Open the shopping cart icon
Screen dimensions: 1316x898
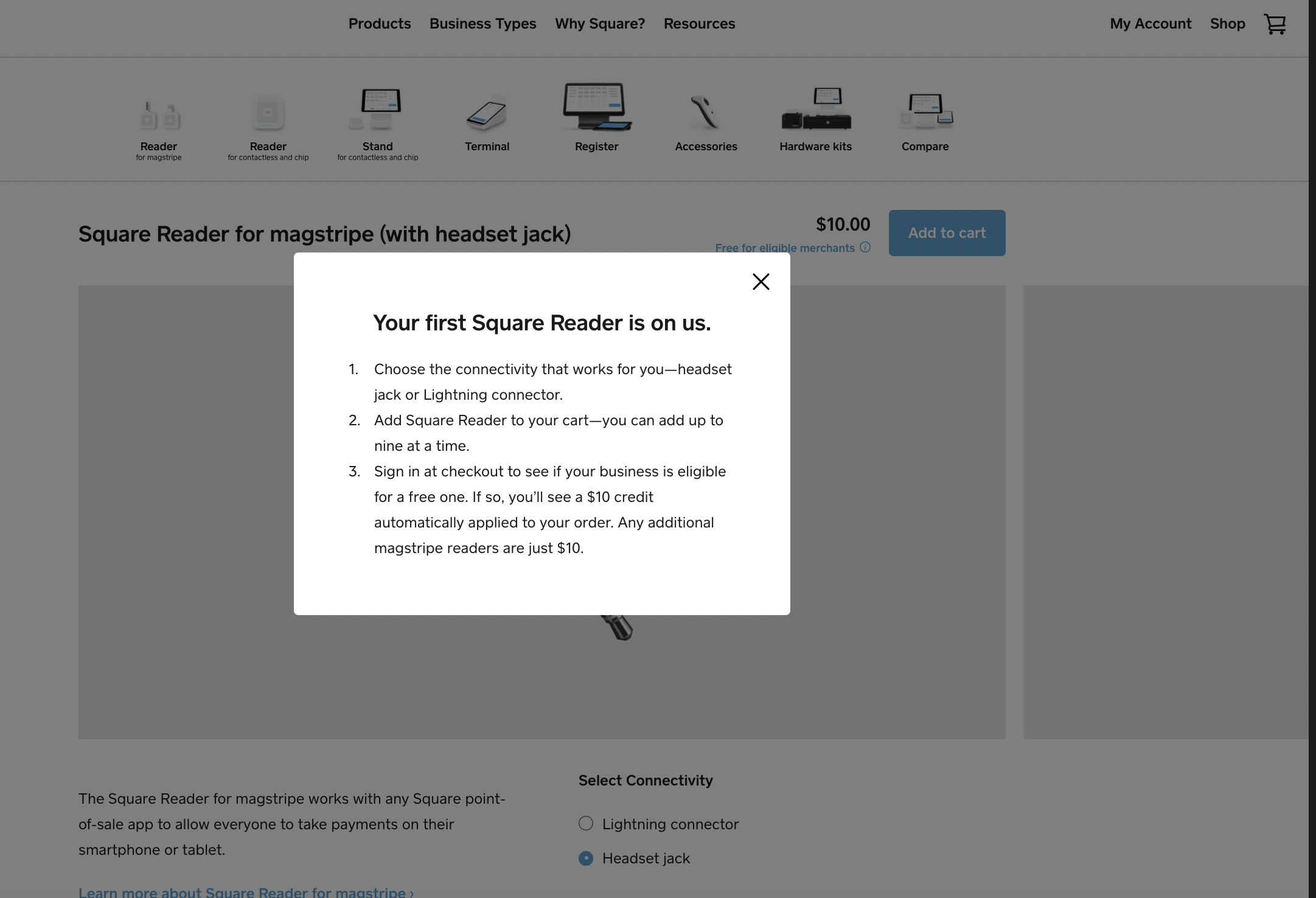(x=1275, y=24)
